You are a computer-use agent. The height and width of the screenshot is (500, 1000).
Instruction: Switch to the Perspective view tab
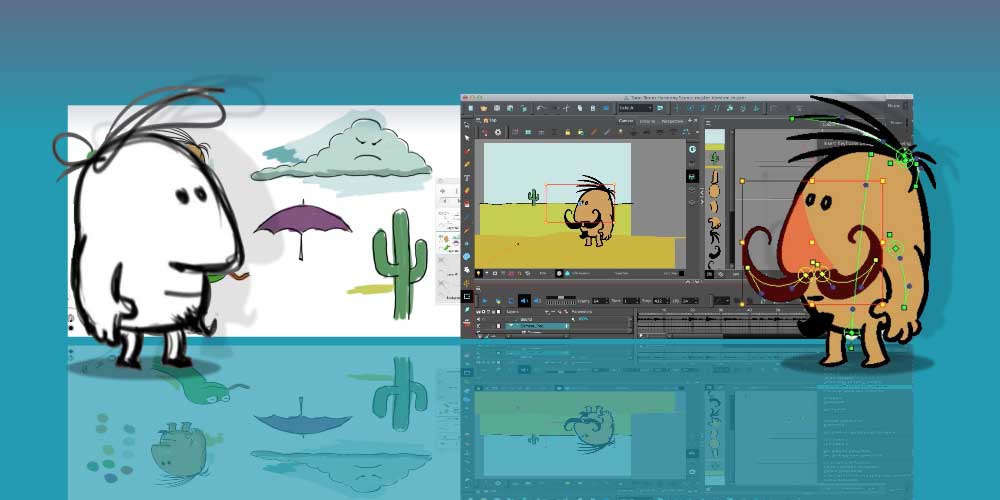click(x=672, y=121)
